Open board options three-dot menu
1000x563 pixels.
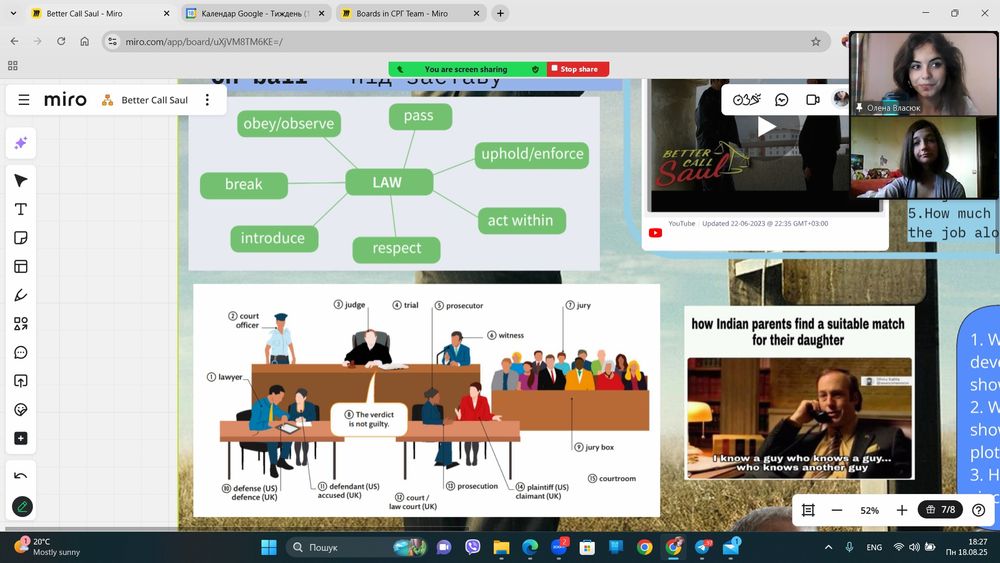click(207, 100)
